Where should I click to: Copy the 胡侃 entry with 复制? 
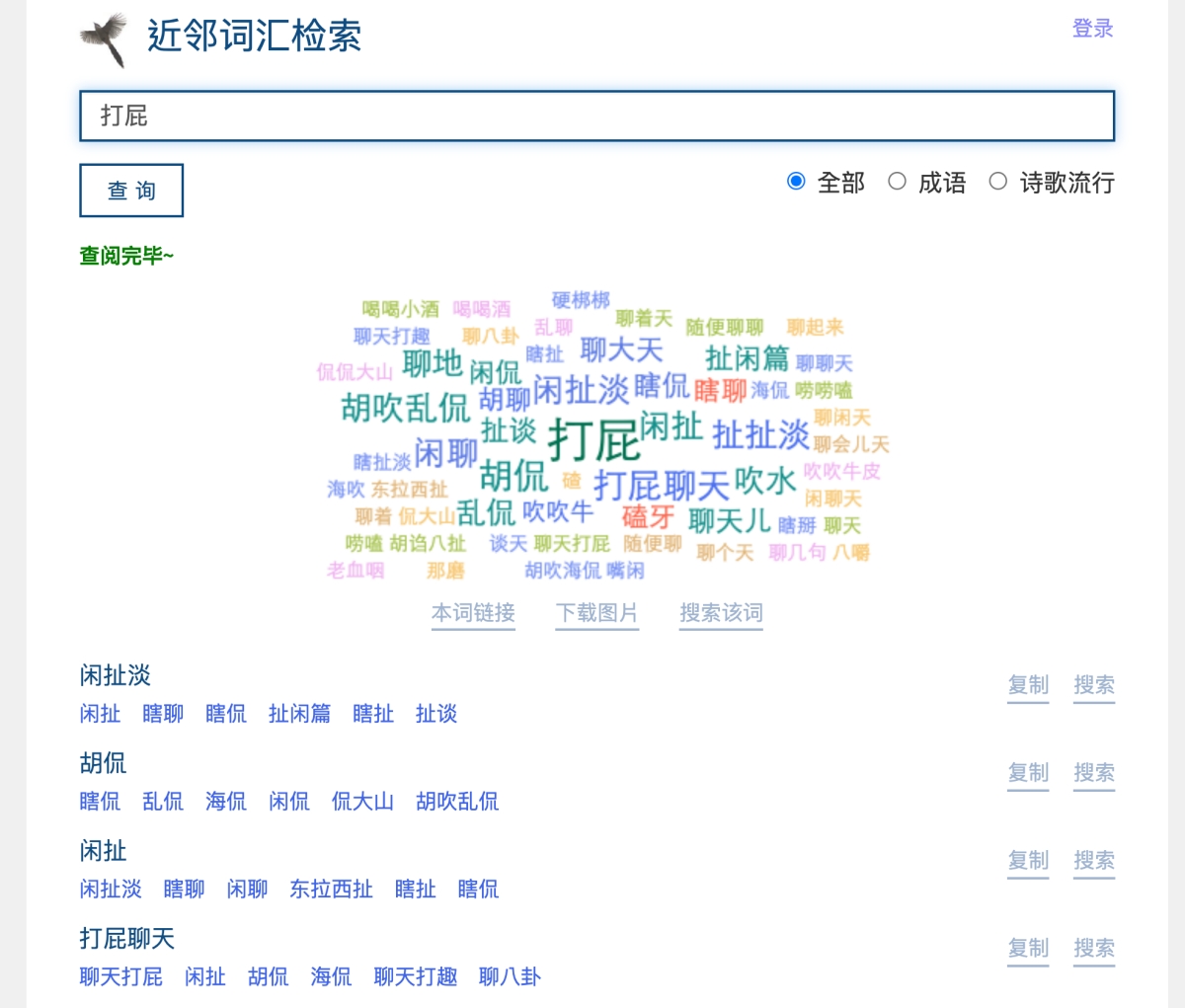(1028, 773)
